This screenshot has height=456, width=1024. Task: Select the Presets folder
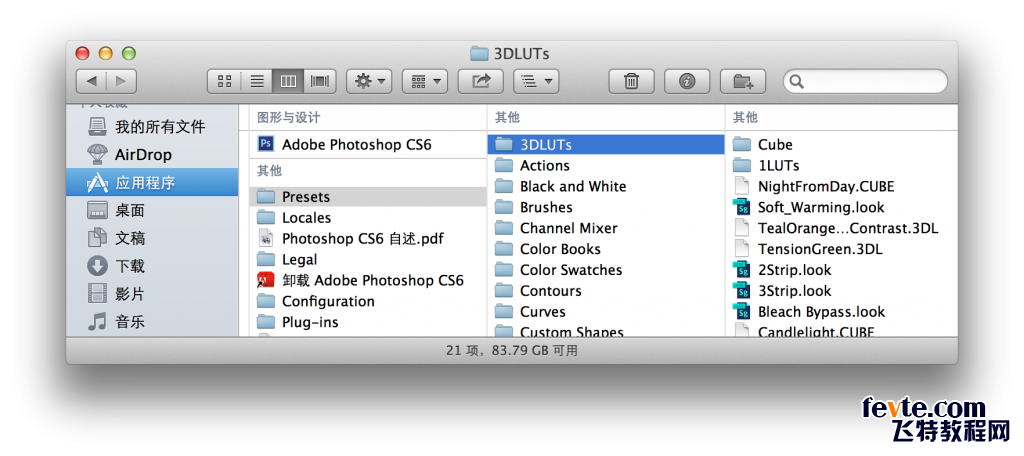pos(368,197)
